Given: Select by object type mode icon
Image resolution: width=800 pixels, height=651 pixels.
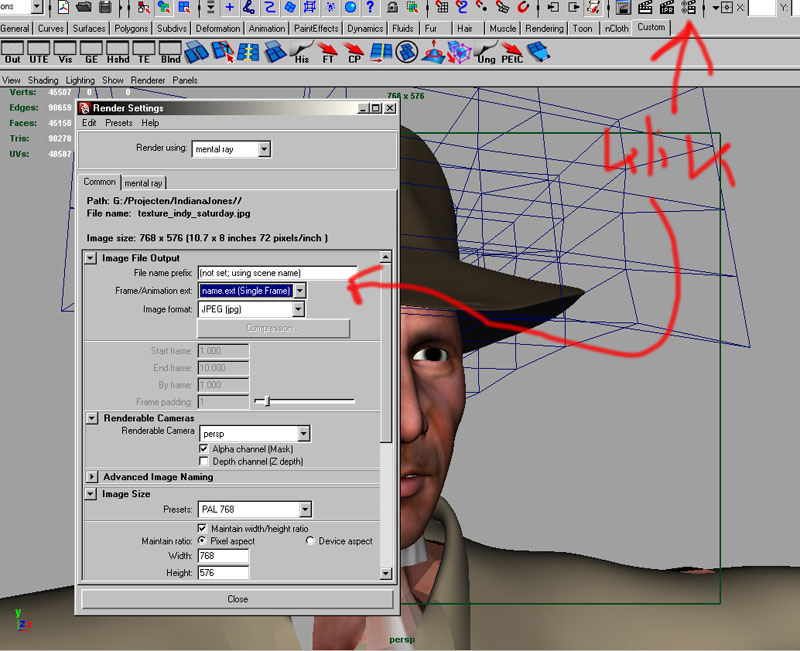Looking at the screenshot, I should coord(164,7).
